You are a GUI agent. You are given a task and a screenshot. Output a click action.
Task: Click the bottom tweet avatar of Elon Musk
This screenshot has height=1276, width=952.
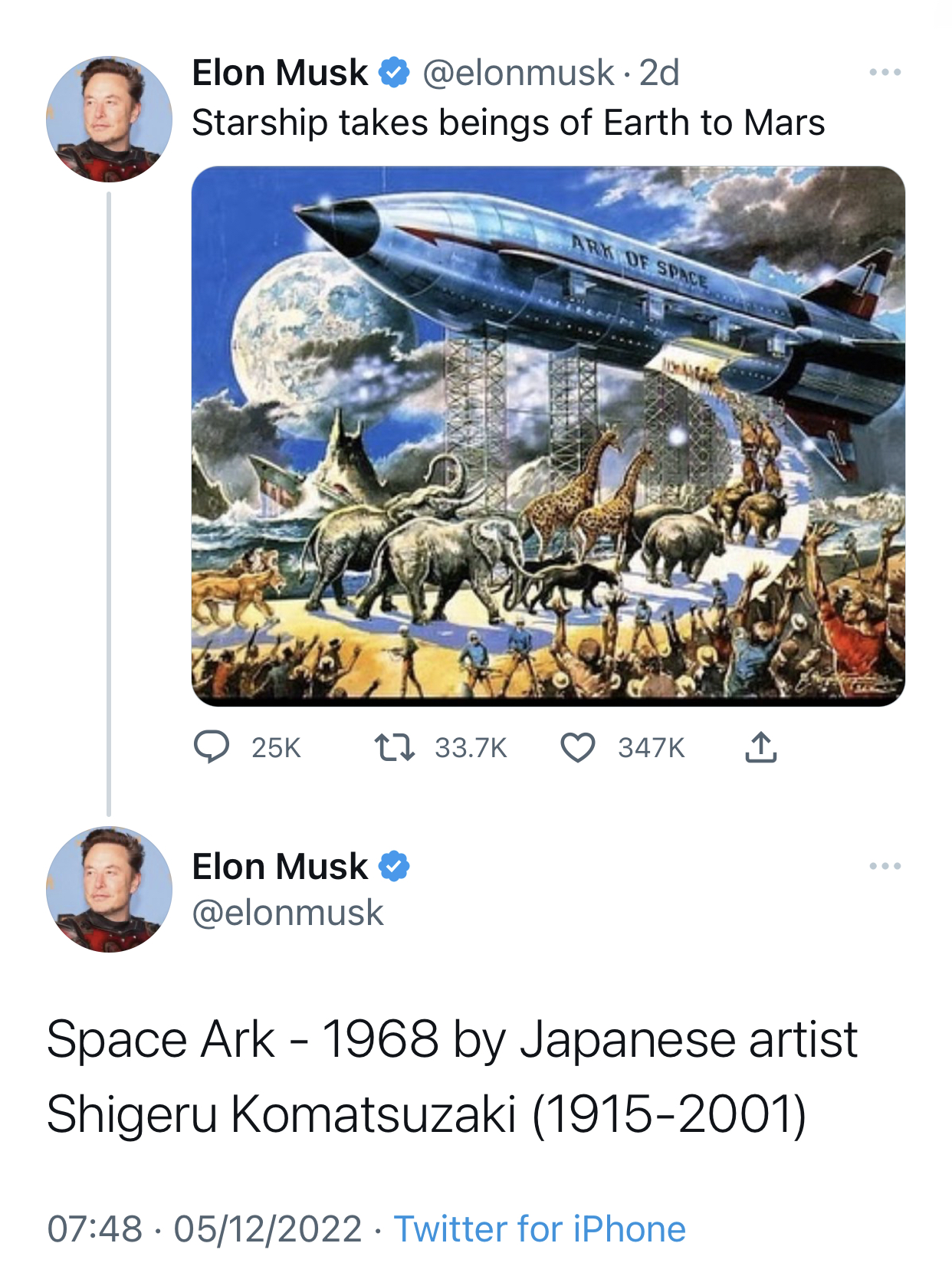coord(107,893)
